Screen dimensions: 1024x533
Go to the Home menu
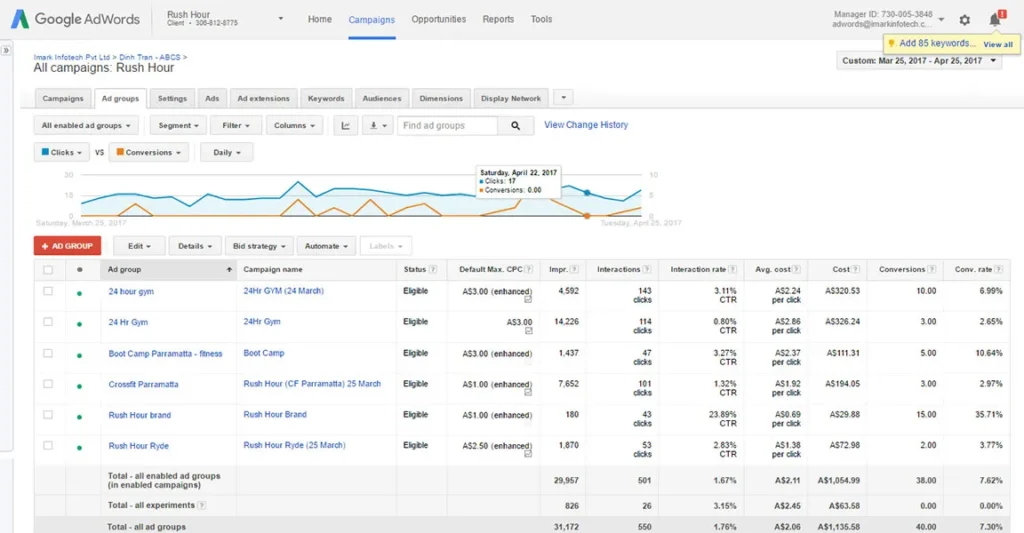point(320,19)
